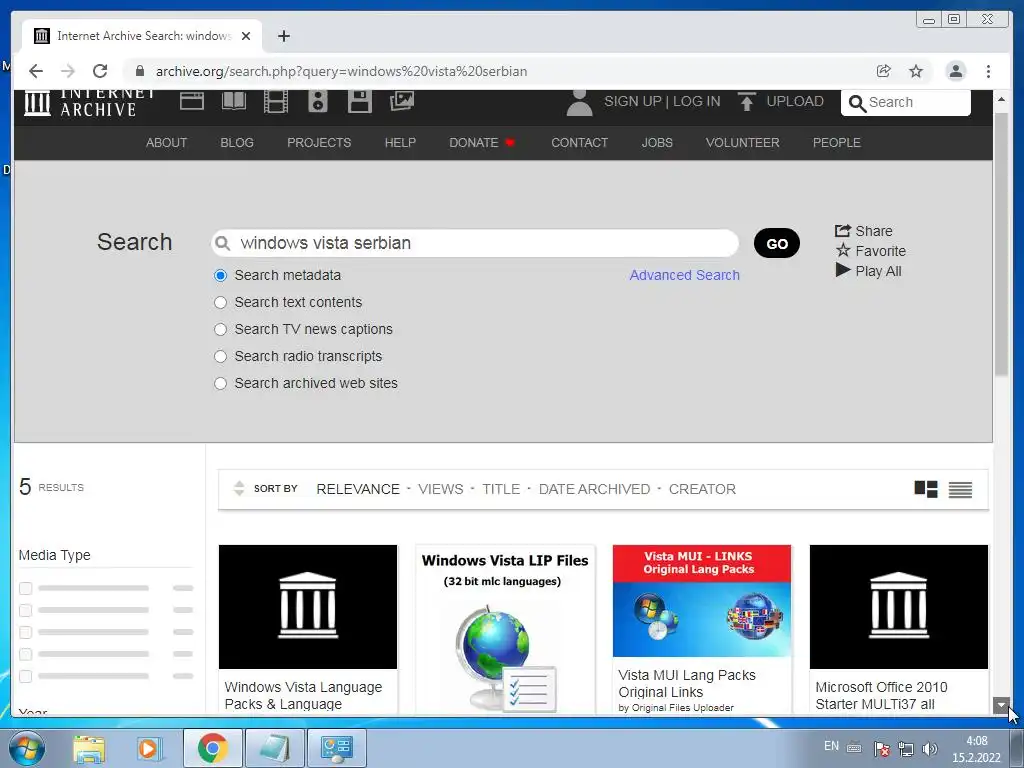Click the scrollbar down arrow

click(x=1001, y=705)
